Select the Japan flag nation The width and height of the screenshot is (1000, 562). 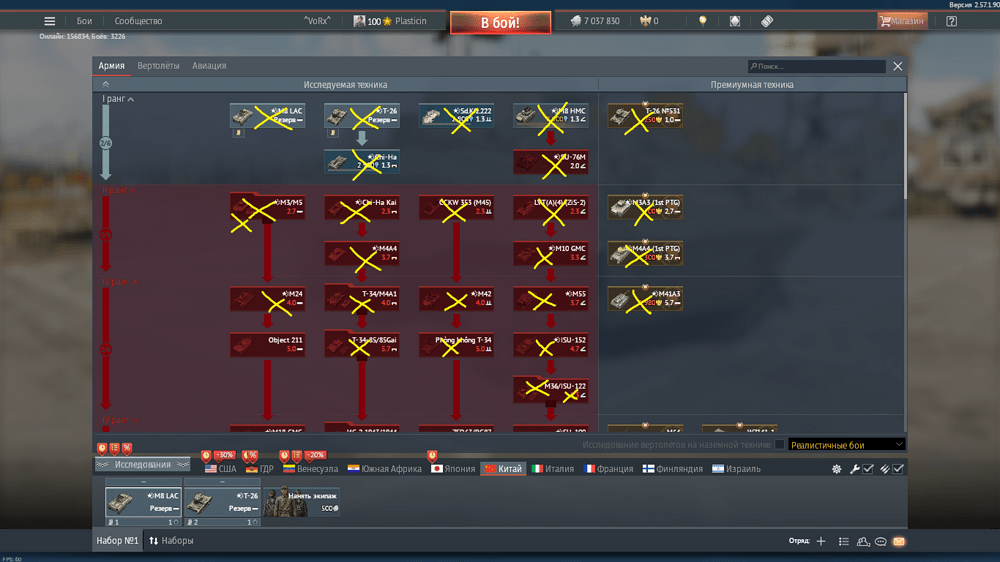453,469
